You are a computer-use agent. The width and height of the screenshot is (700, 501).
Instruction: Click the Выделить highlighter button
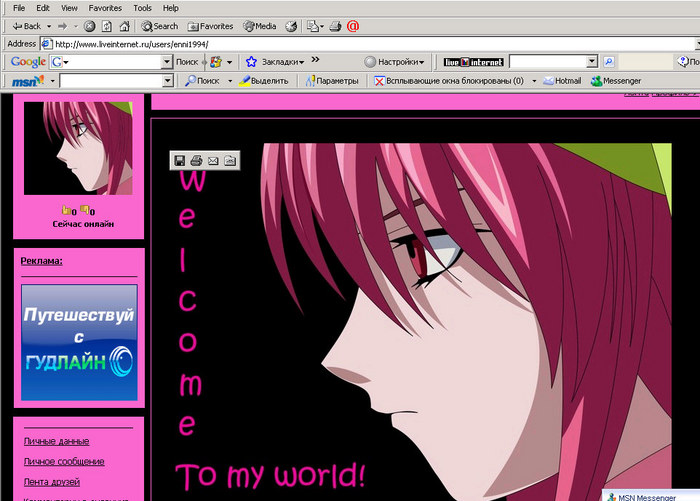point(264,81)
